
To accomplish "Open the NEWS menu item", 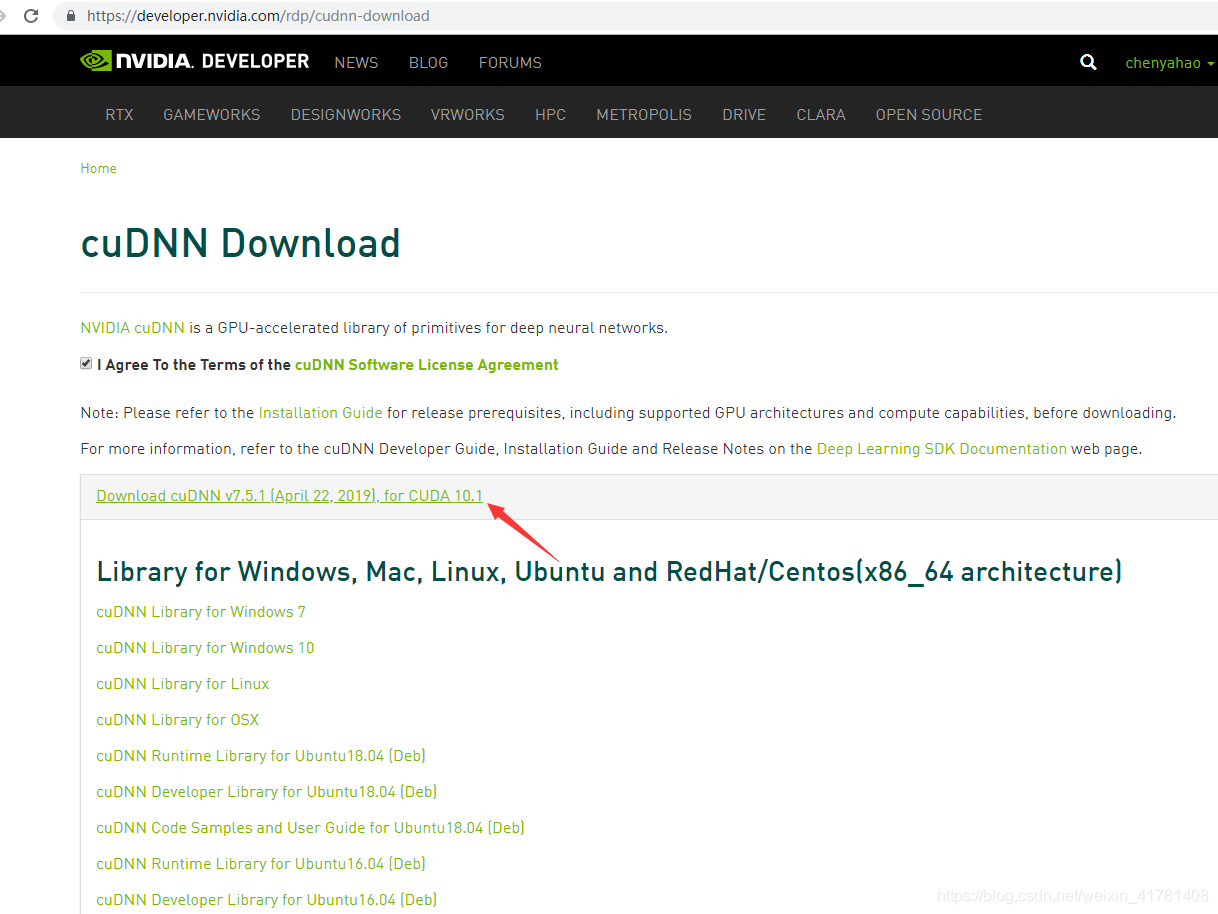I will [x=356, y=62].
